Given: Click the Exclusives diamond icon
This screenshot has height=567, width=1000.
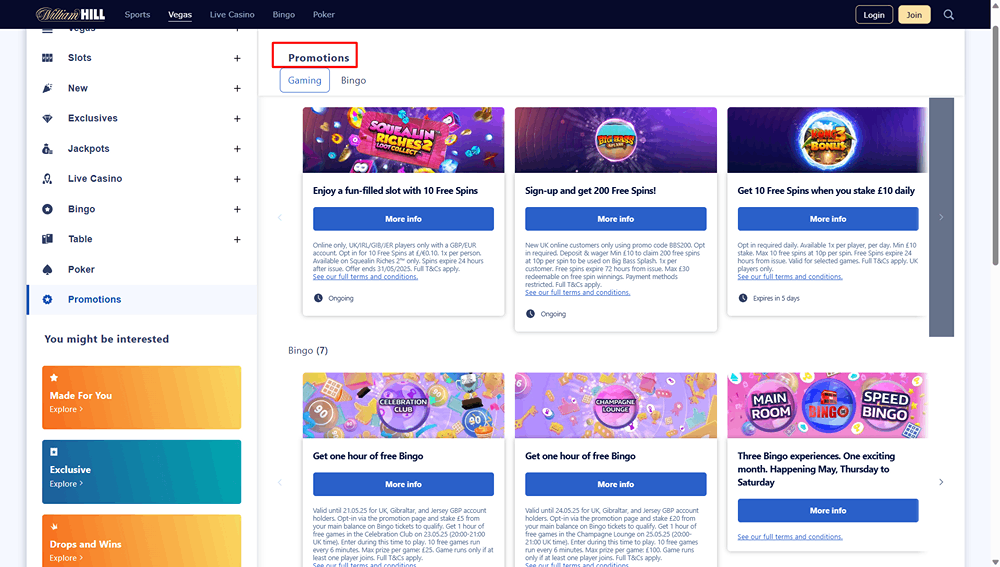Looking at the screenshot, I should (47, 119).
